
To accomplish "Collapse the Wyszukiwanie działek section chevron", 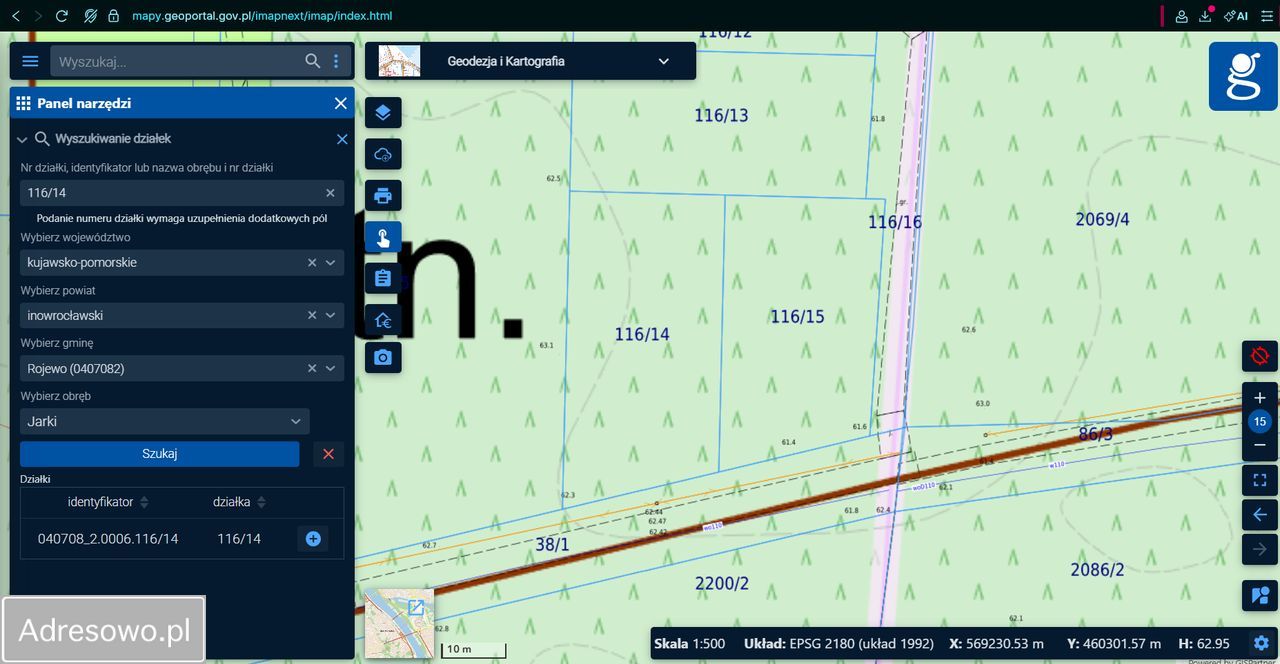I will pyautogui.click(x=22, y=140).
